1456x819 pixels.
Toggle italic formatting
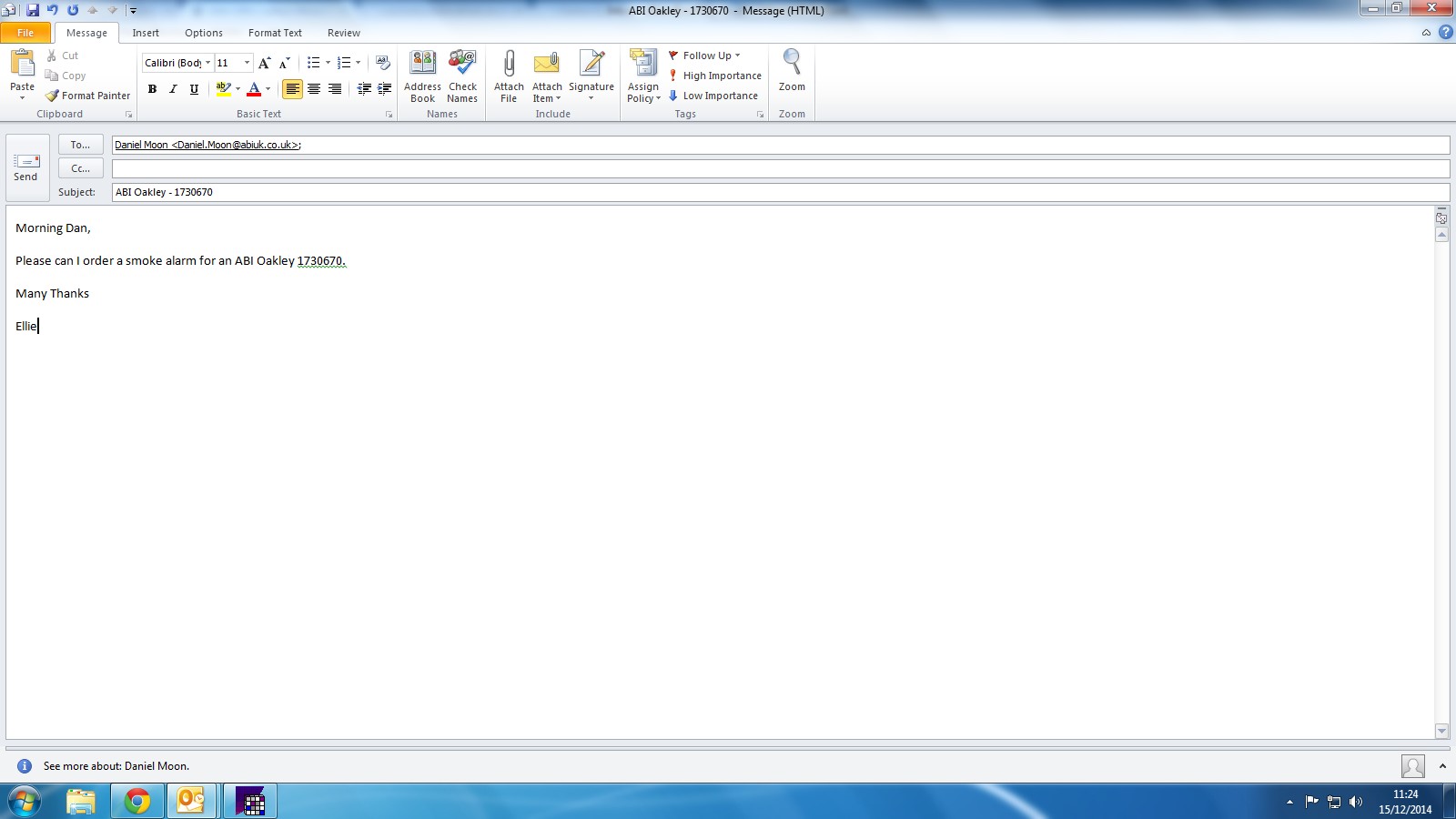[x=173, y=89]
